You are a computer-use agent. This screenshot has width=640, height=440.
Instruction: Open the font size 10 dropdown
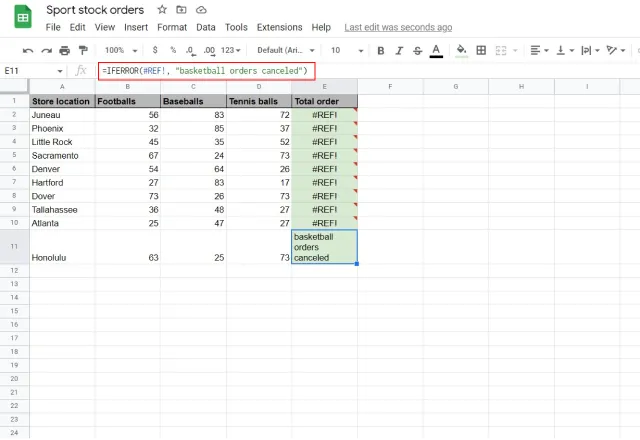click(x=347, y=50)
